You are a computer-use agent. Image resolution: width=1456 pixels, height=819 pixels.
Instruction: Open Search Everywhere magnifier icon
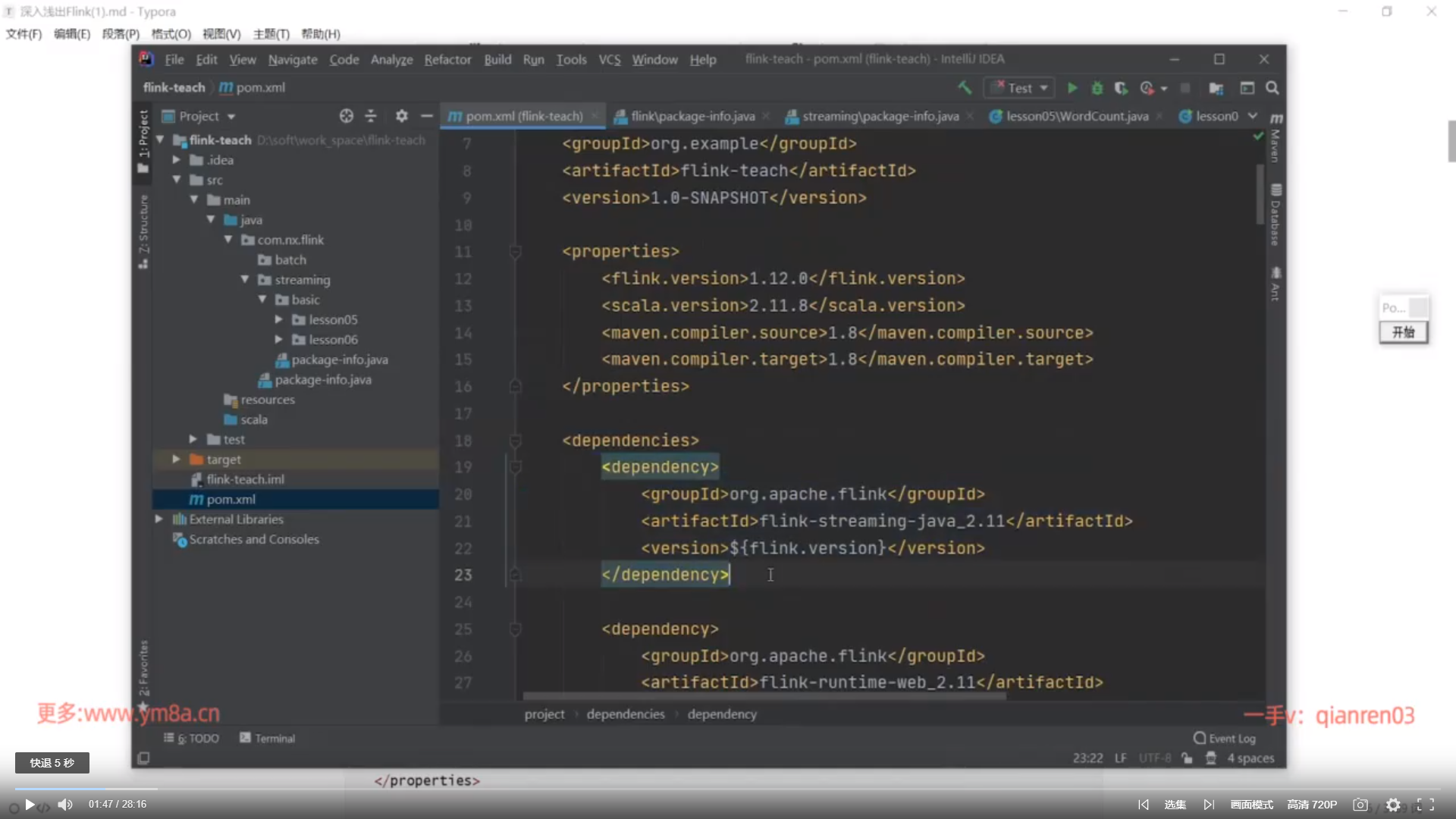pos(1272,88)
